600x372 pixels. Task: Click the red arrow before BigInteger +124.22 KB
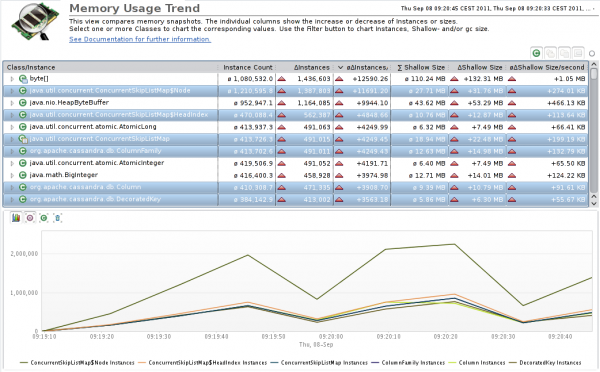[512, 175]
